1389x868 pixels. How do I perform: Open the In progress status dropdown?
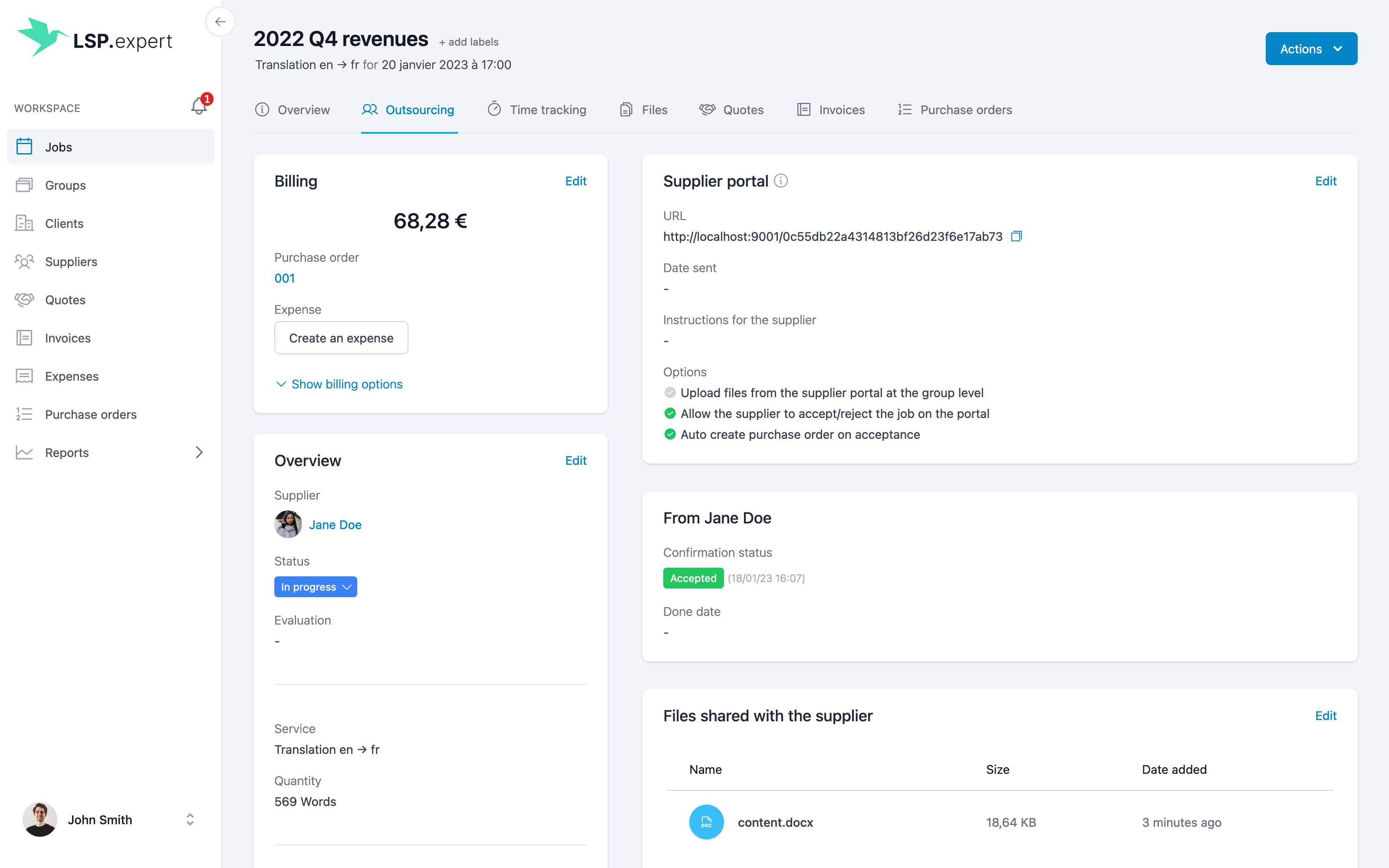pyautogui.click(x=315, y=587)
